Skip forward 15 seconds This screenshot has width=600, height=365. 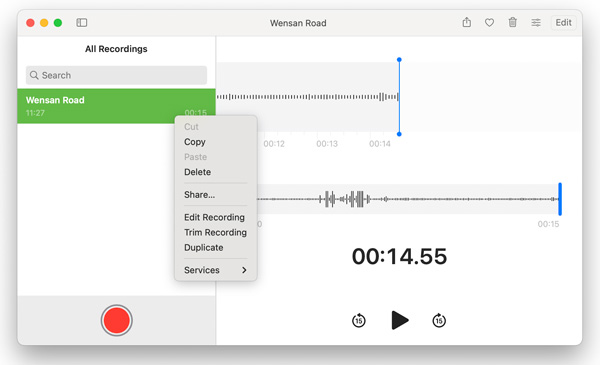coord(439,320)
